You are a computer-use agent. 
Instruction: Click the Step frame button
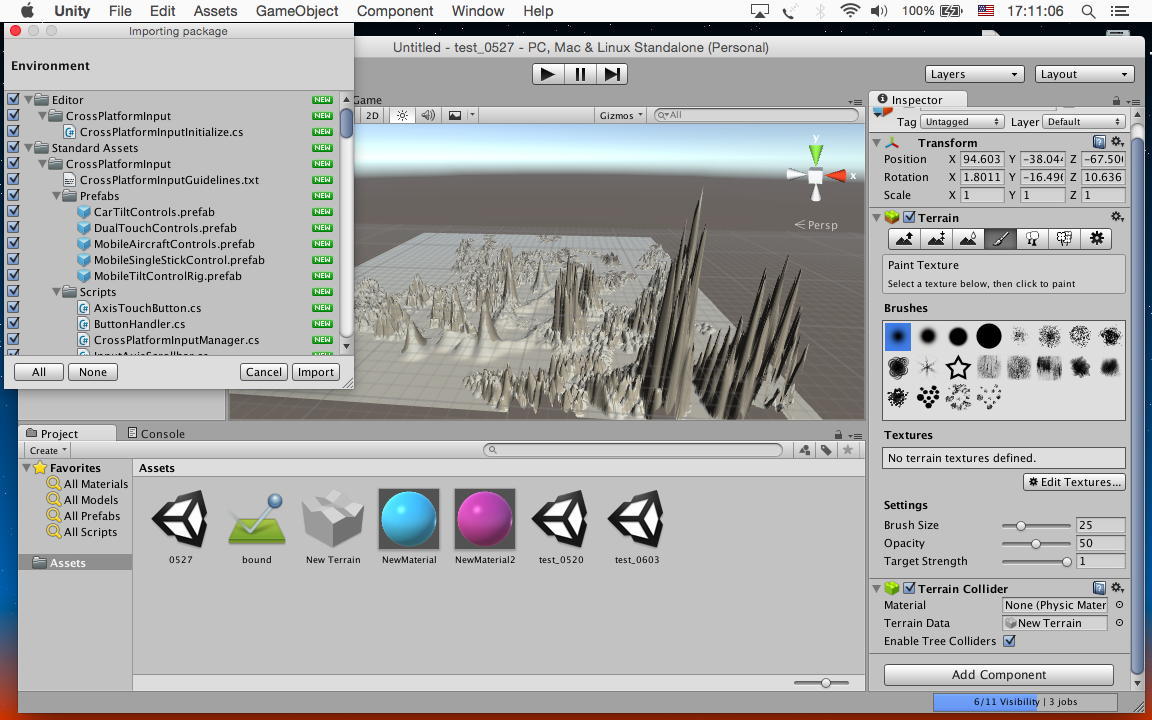(612, 73)
